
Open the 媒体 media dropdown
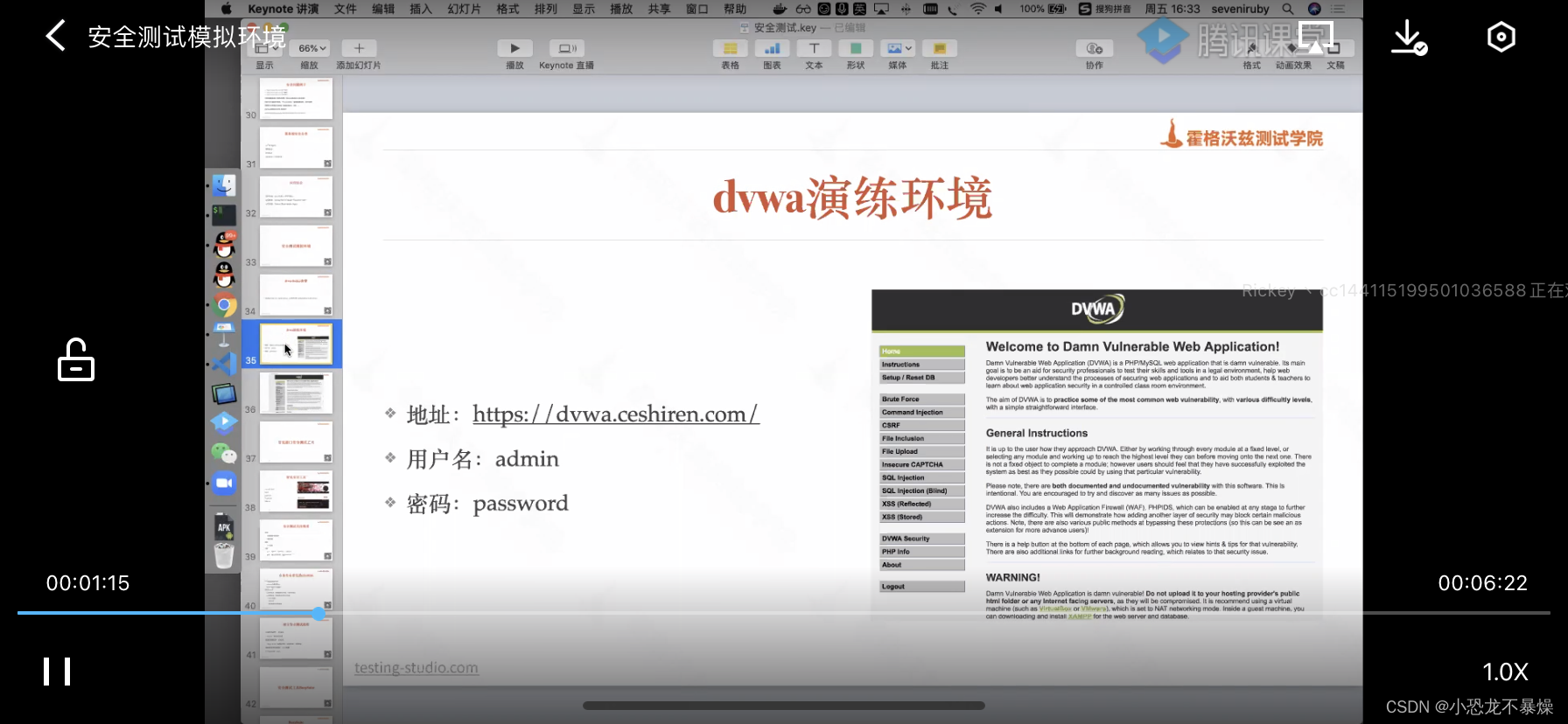coord(898,48)
